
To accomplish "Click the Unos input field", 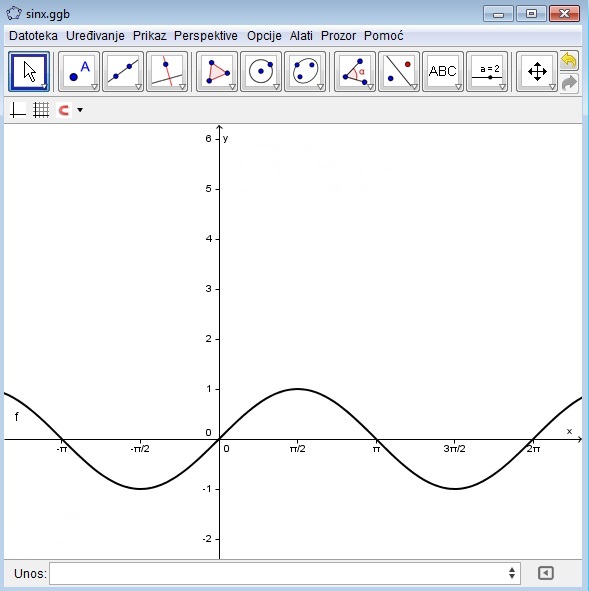I will coord(285,573).
